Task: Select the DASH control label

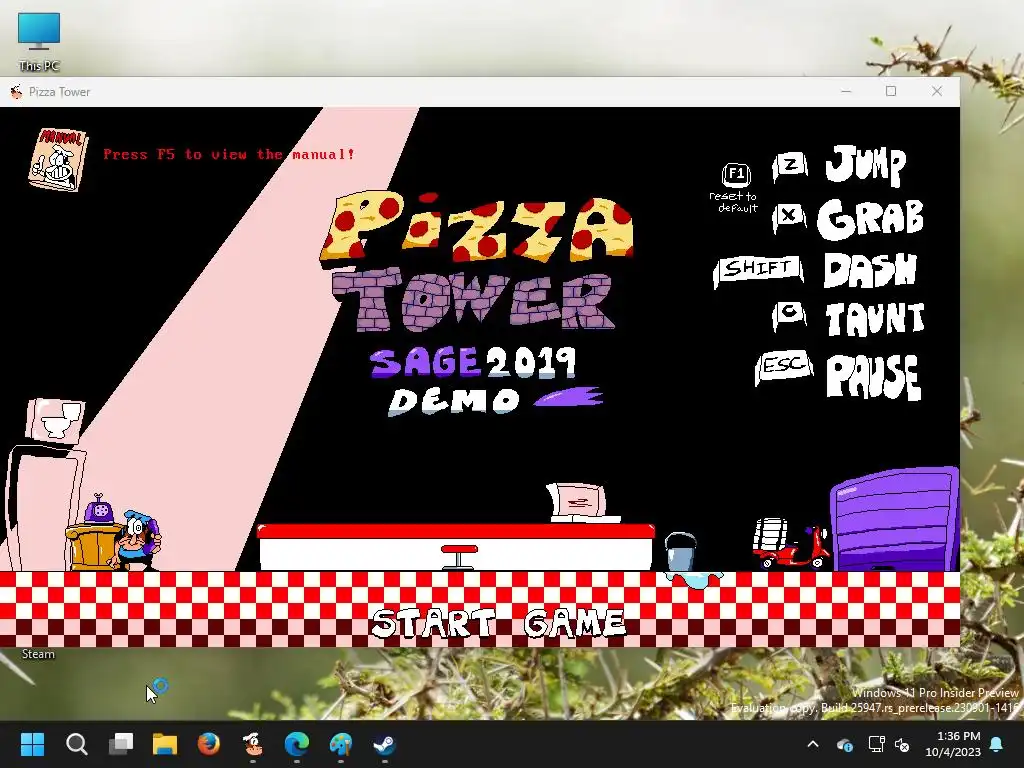Action: pyautogui.click(x=871, y=270)
